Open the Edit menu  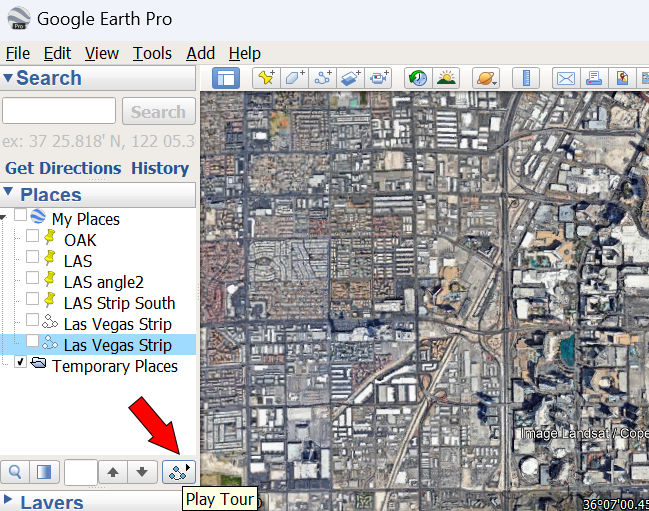(58, 53)
